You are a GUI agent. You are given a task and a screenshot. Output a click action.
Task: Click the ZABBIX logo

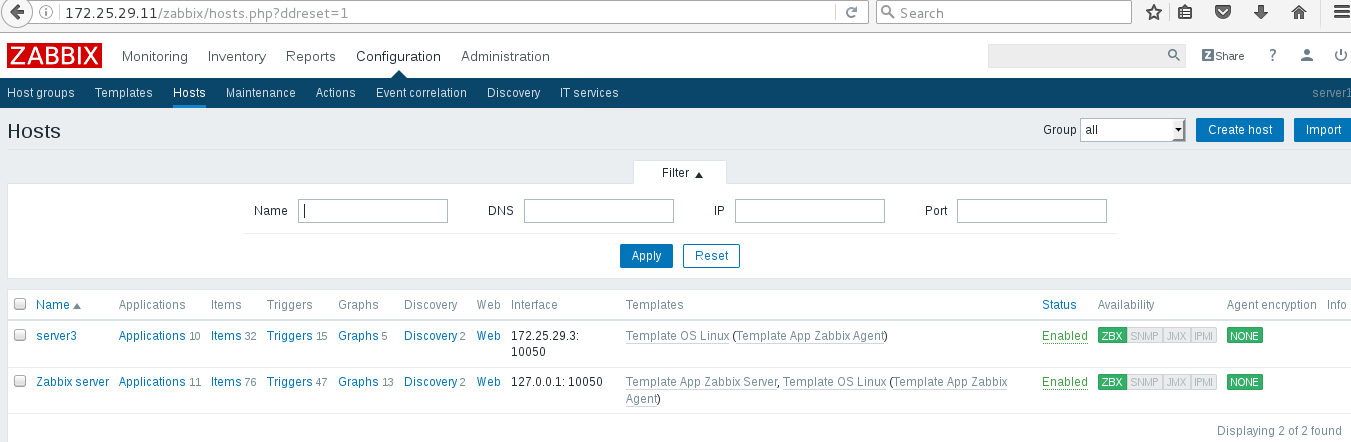(54, 56)
